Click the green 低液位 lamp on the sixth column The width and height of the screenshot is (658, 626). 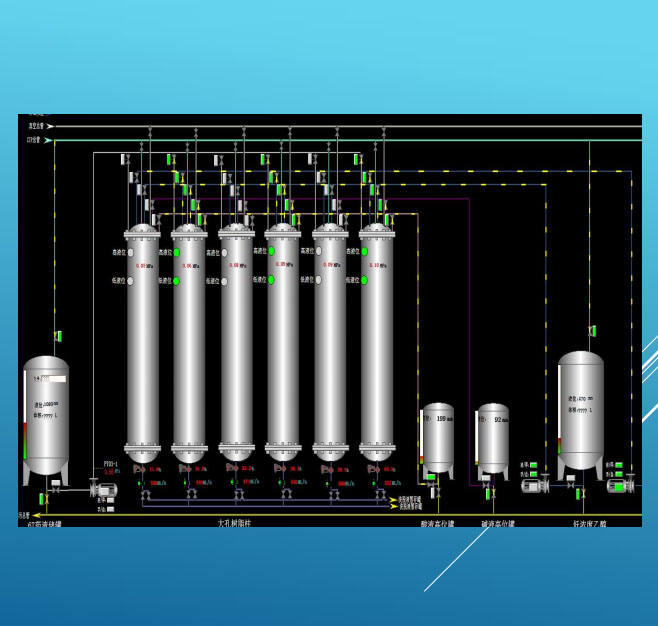pos(364,280)
